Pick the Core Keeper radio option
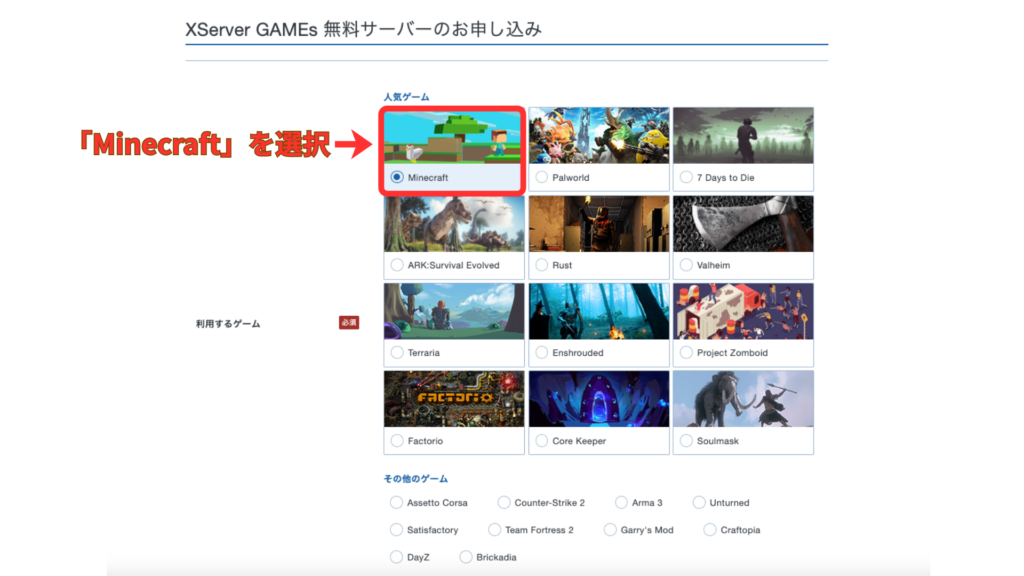 coord(542,441)
